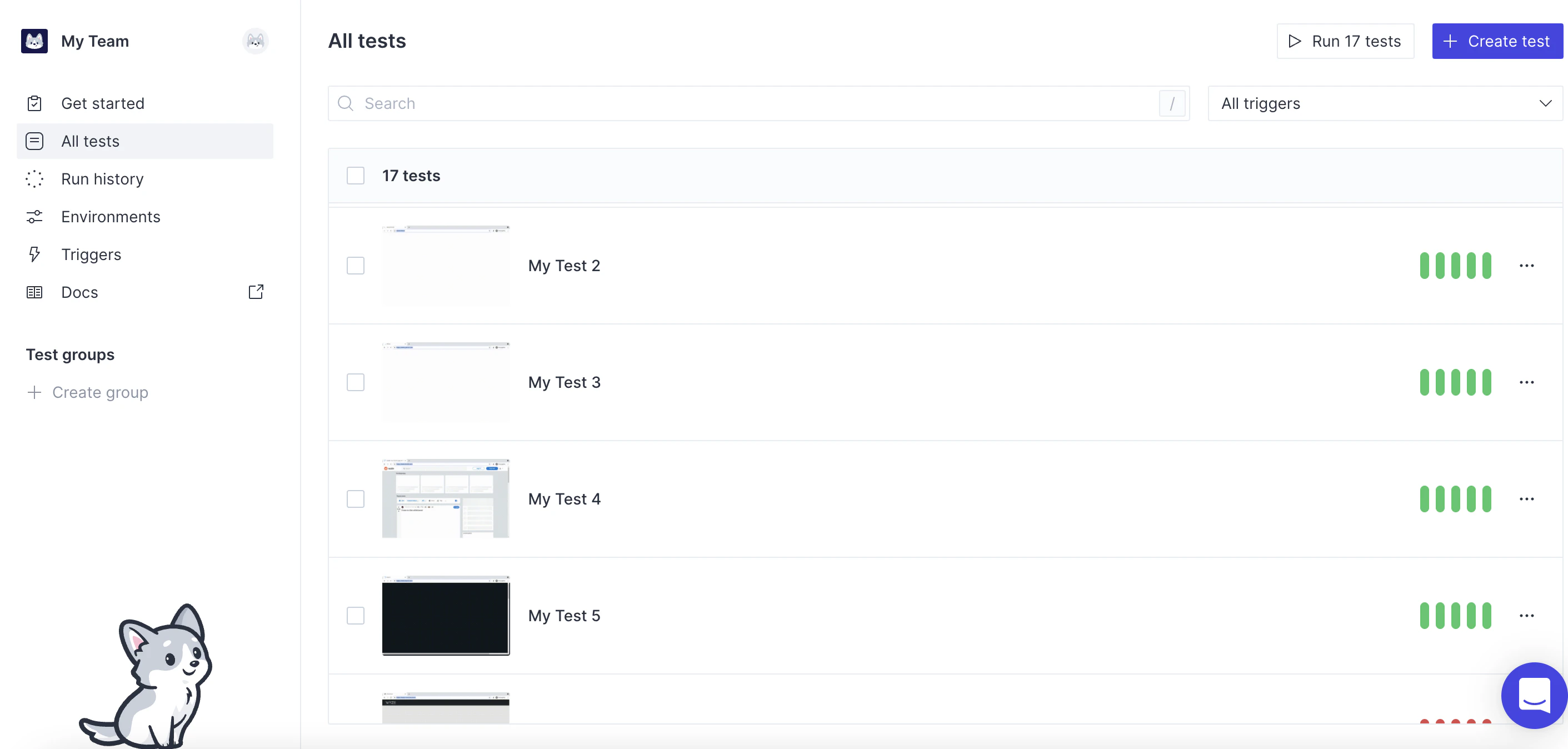Check the select-all tests checkbox

point(356,176)
